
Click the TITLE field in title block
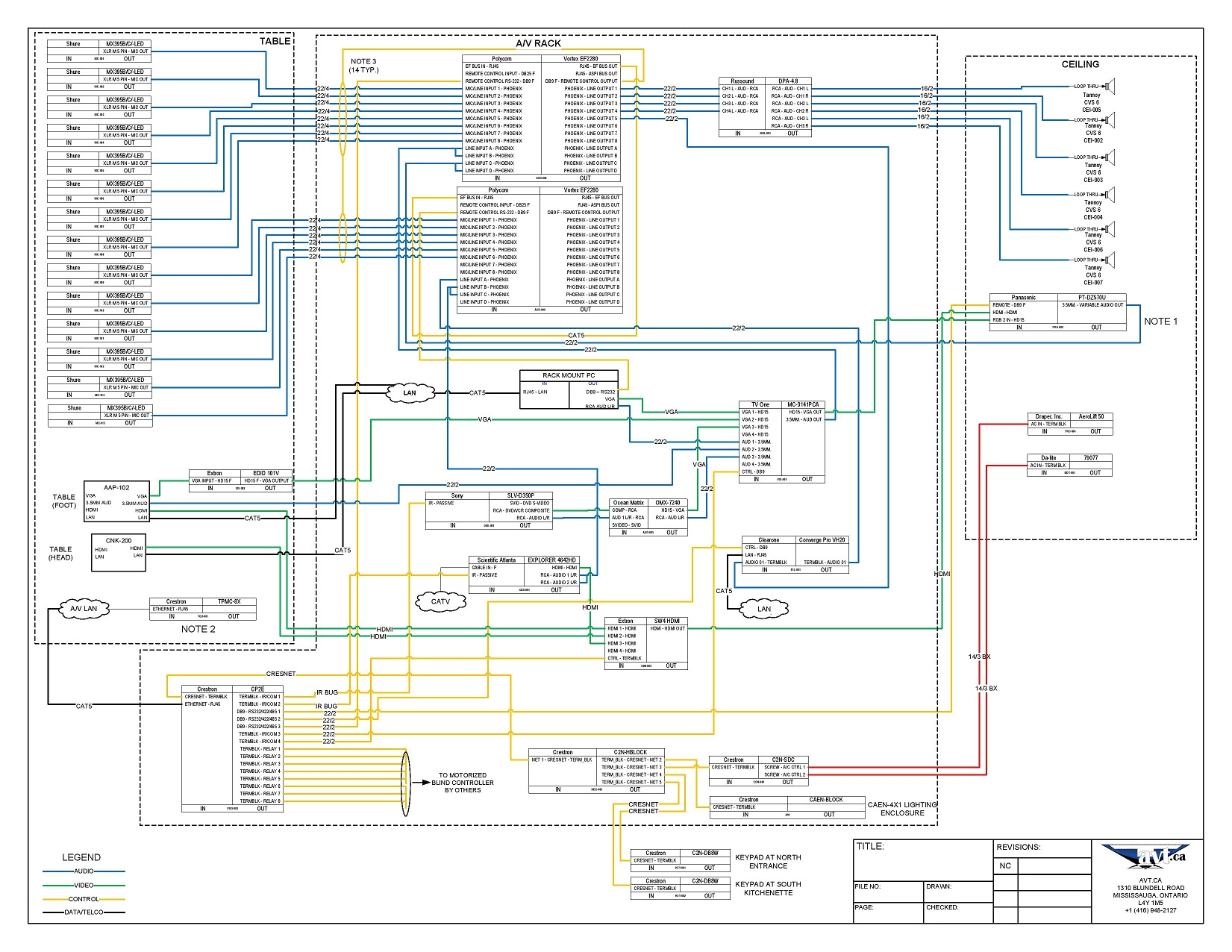click(922, 859)
